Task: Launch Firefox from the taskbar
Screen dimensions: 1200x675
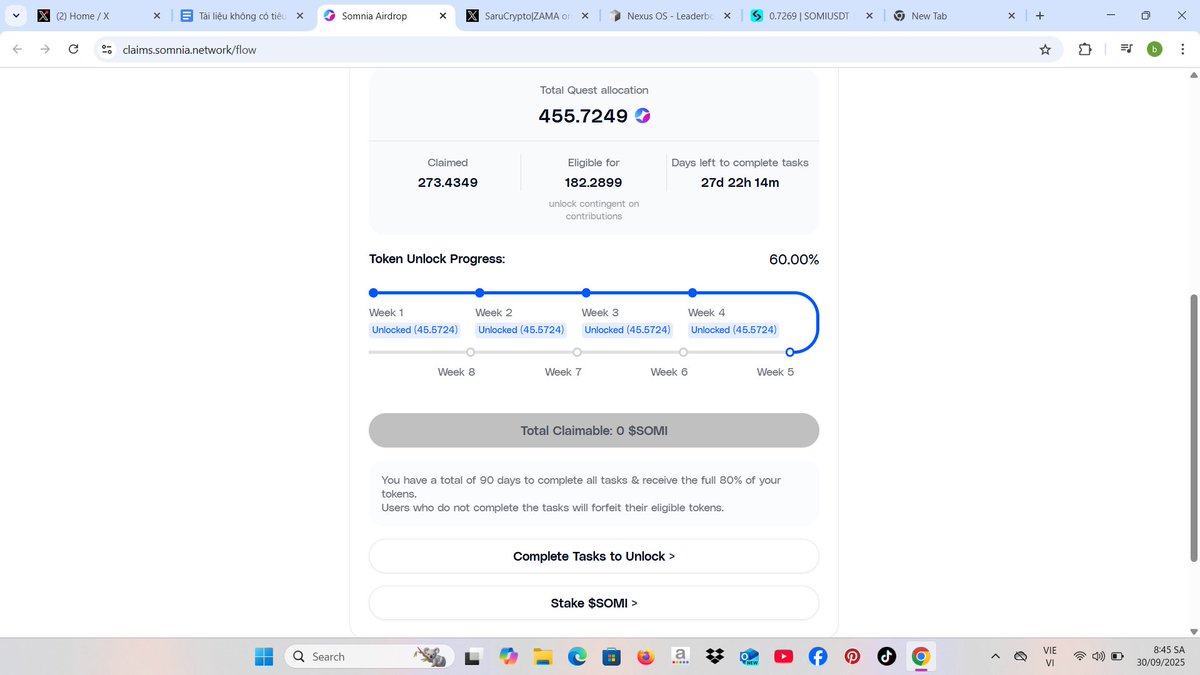Action: pos(645,656)
